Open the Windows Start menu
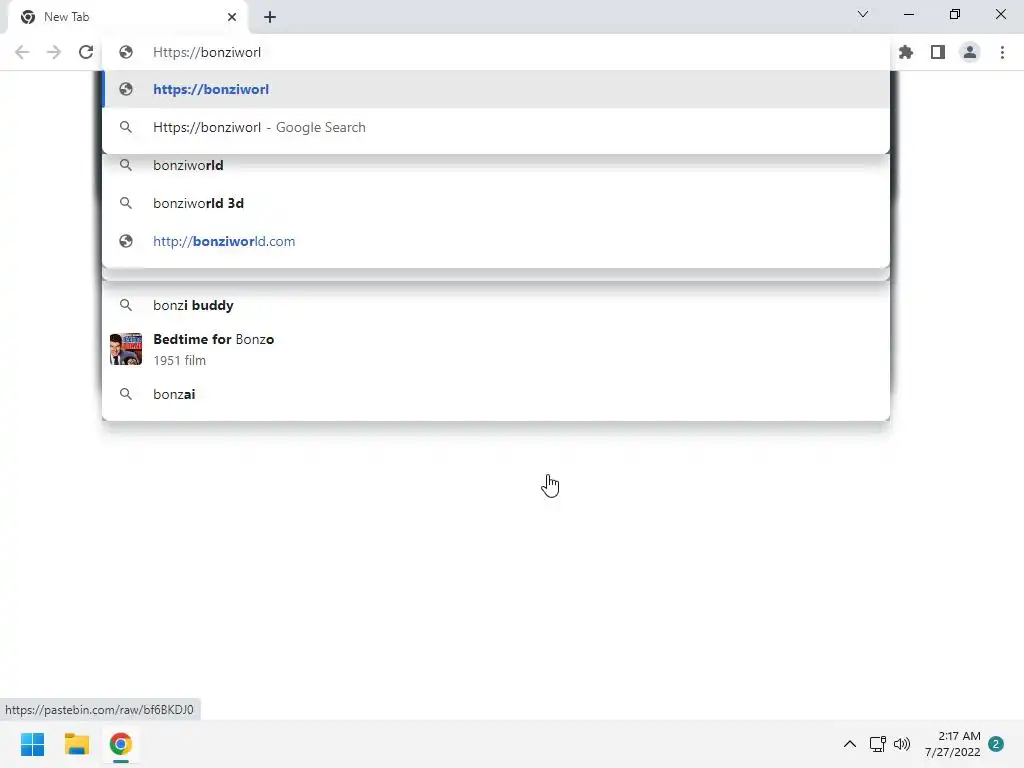The height and width of the screenshot is (768, 1024). point(32,744)
